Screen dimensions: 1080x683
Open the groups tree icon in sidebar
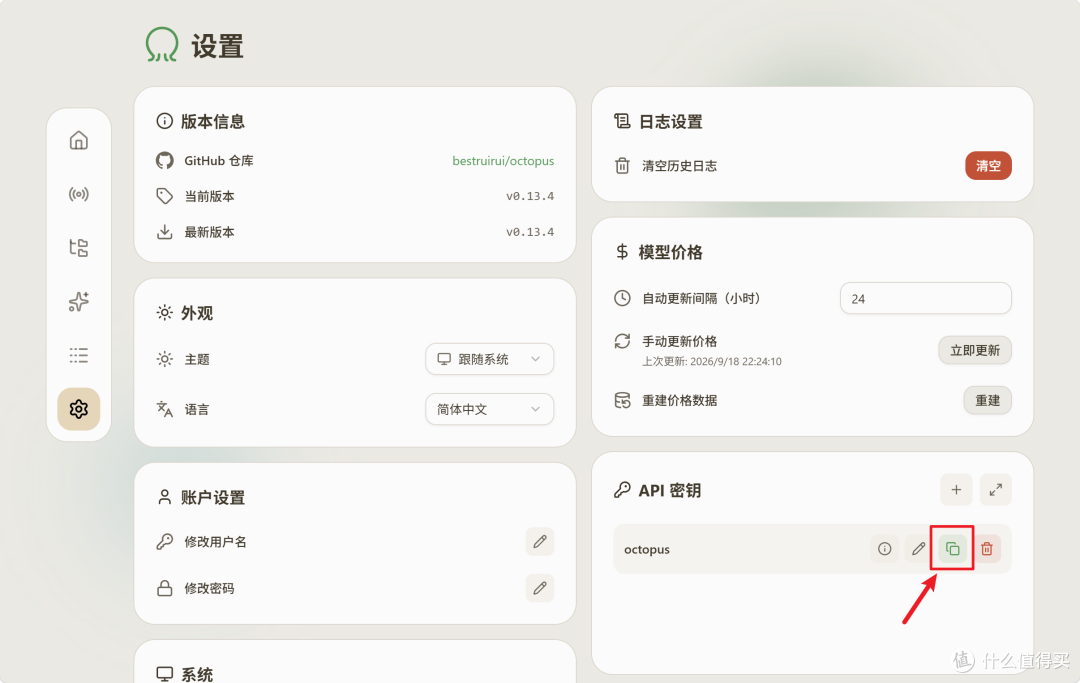tap(79, 248)
